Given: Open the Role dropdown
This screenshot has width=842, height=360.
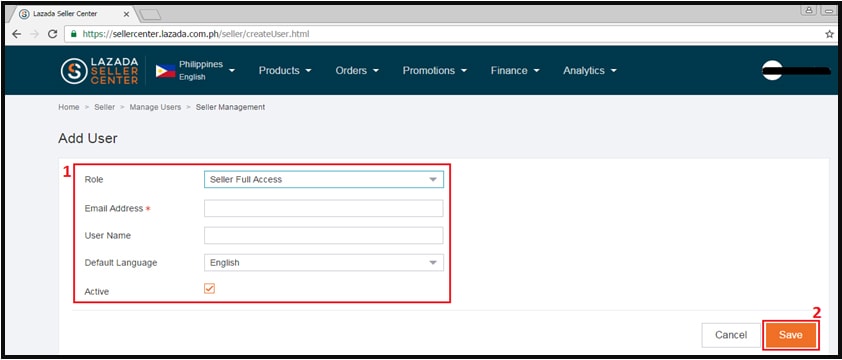Looking at the screenshot, I should pyautogui.click(x=324, y=179).
